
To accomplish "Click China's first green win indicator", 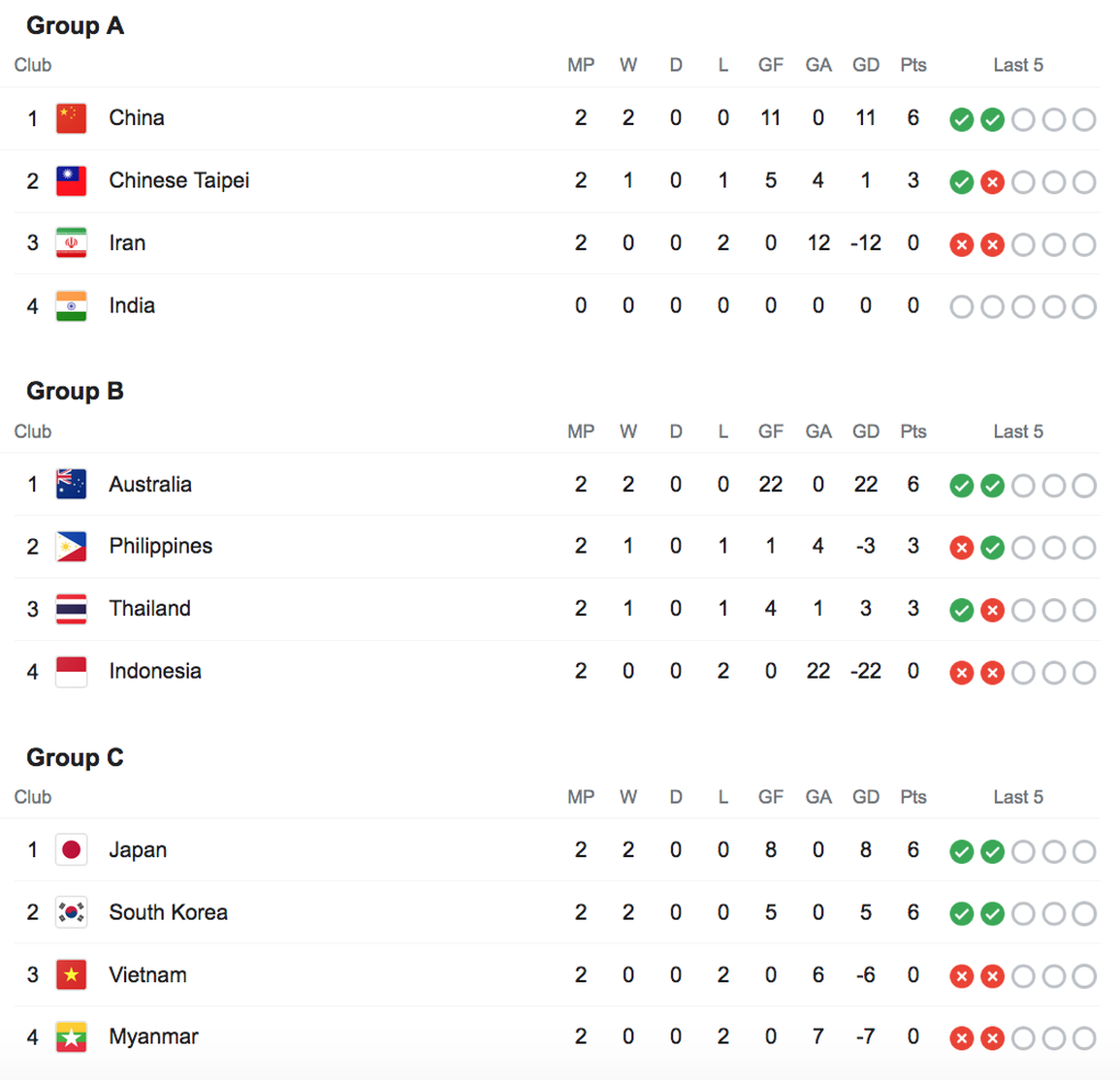I will [961, 119].
